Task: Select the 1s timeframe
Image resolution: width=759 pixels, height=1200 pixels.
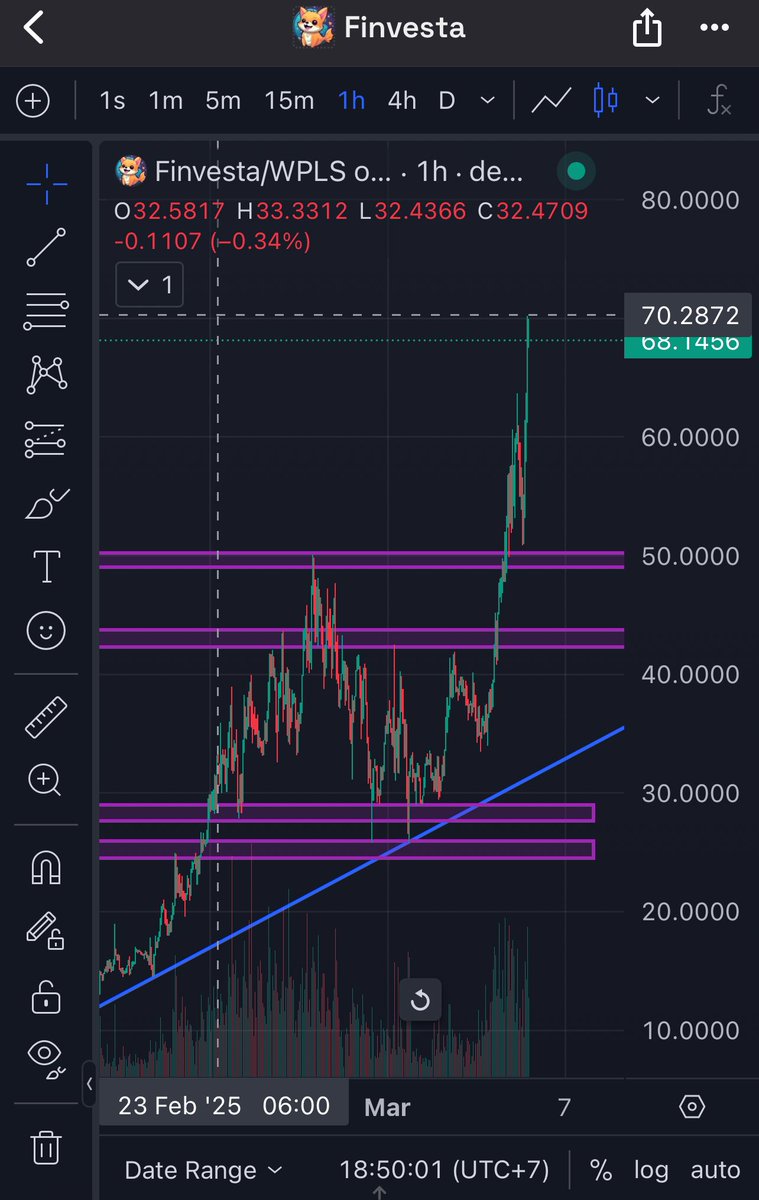Action: pyautogui.click(x=112, y=101)
